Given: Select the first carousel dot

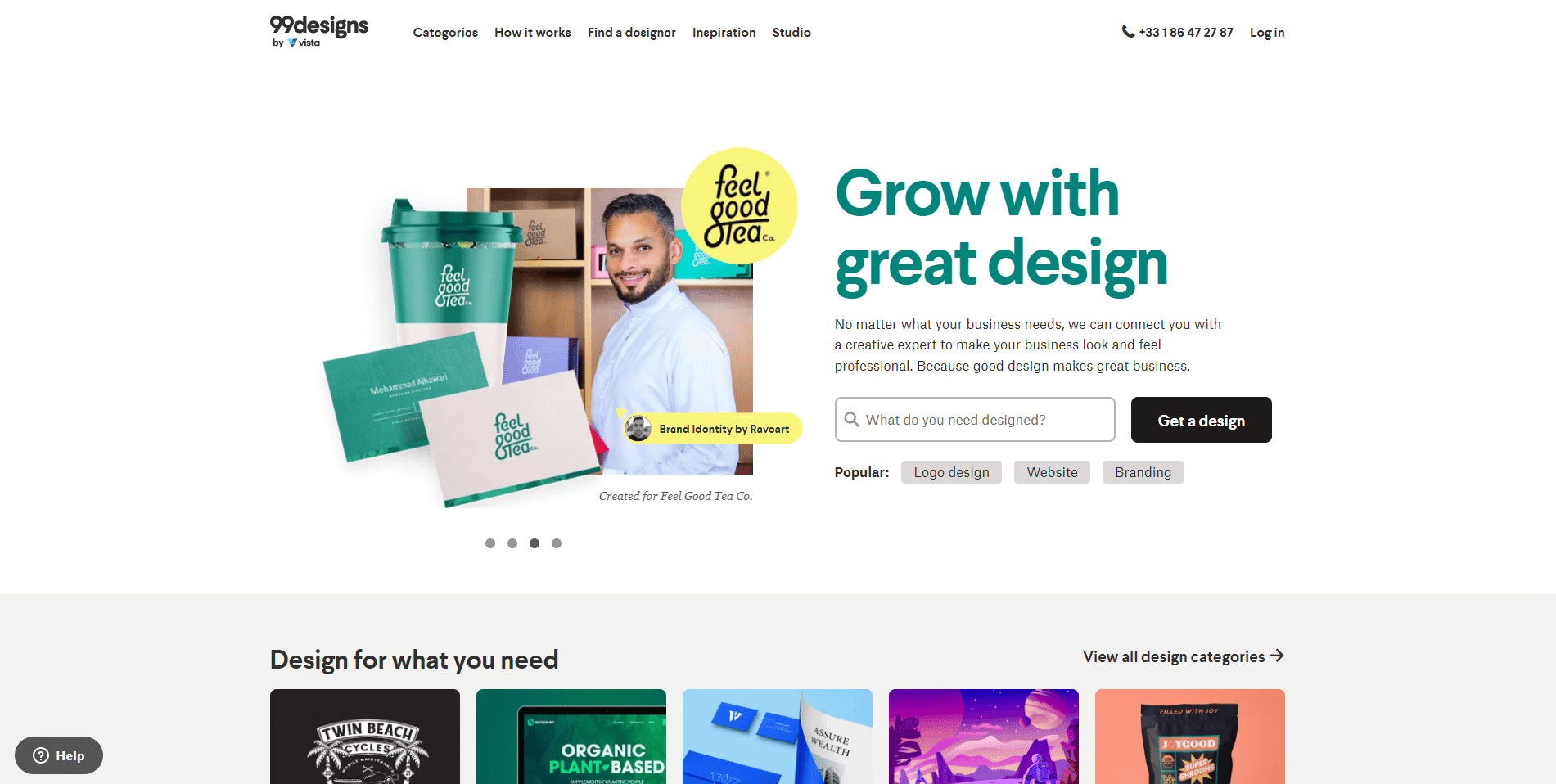Looking at the screenshot, I should (x=490, y=543).
